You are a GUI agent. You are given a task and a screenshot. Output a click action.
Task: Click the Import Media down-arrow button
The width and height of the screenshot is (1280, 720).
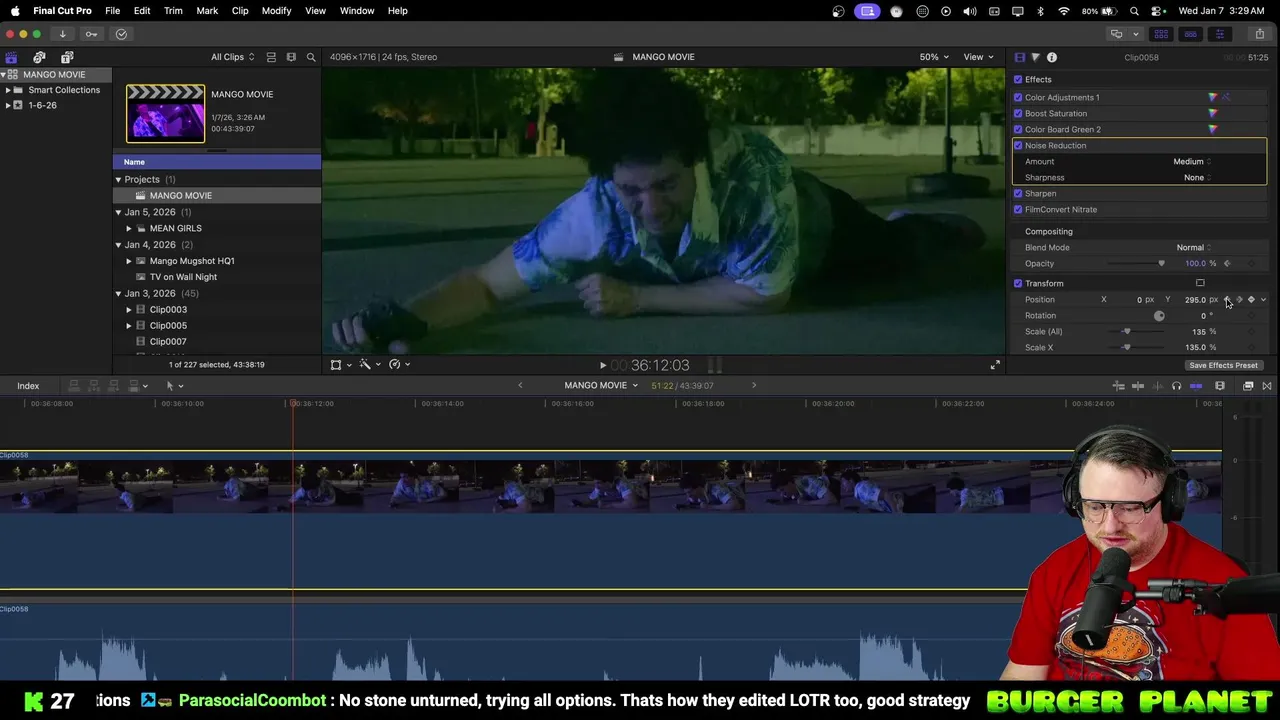[62, 34]
